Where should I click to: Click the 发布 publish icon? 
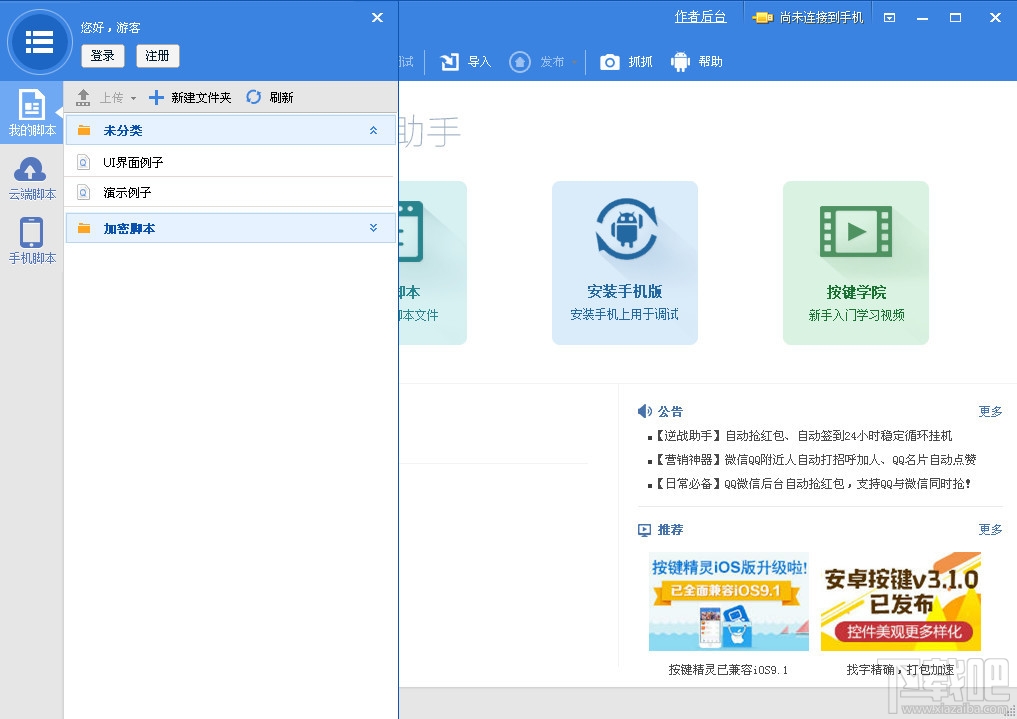click(x=520, y=62)
